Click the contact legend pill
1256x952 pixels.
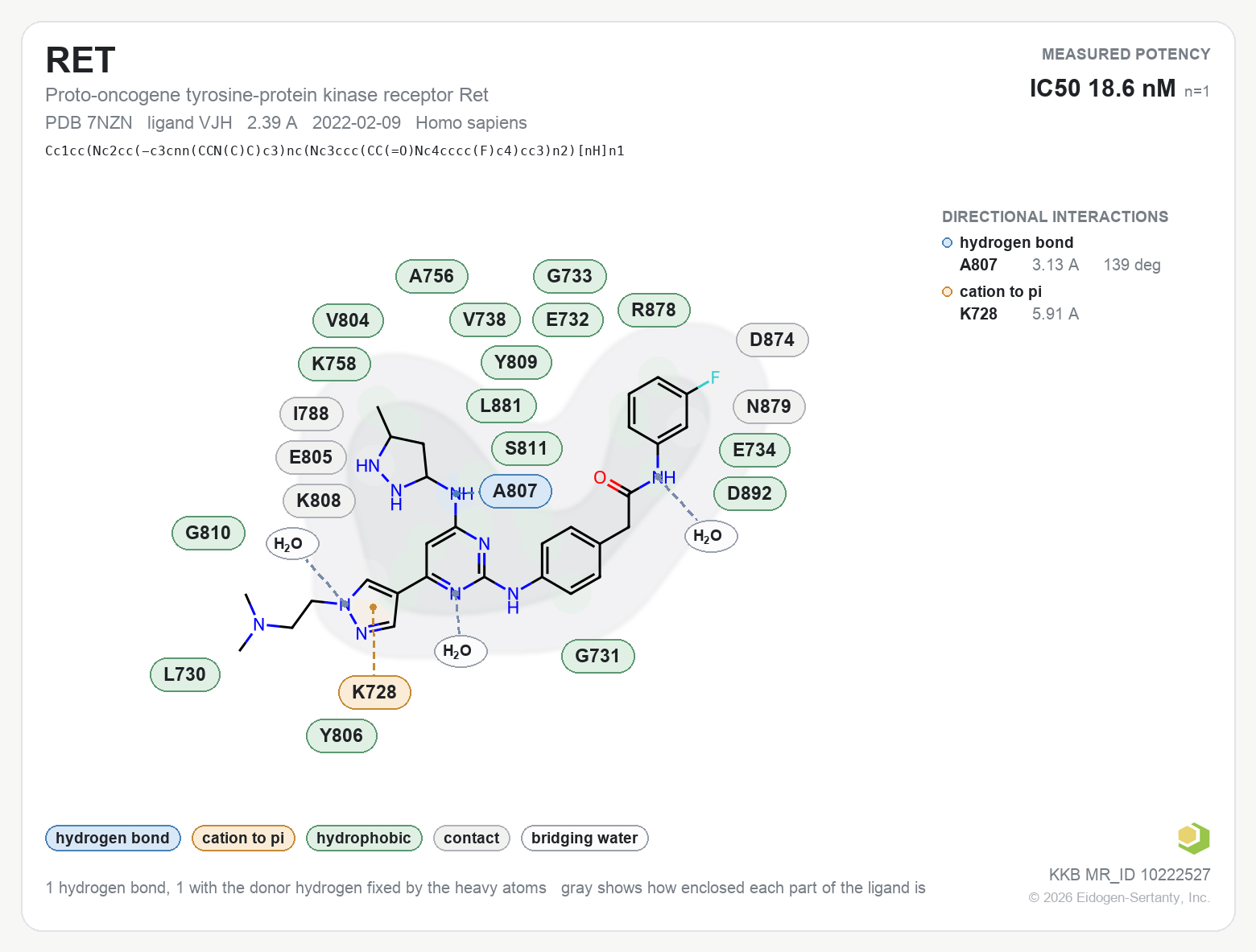tap(472, 838)
